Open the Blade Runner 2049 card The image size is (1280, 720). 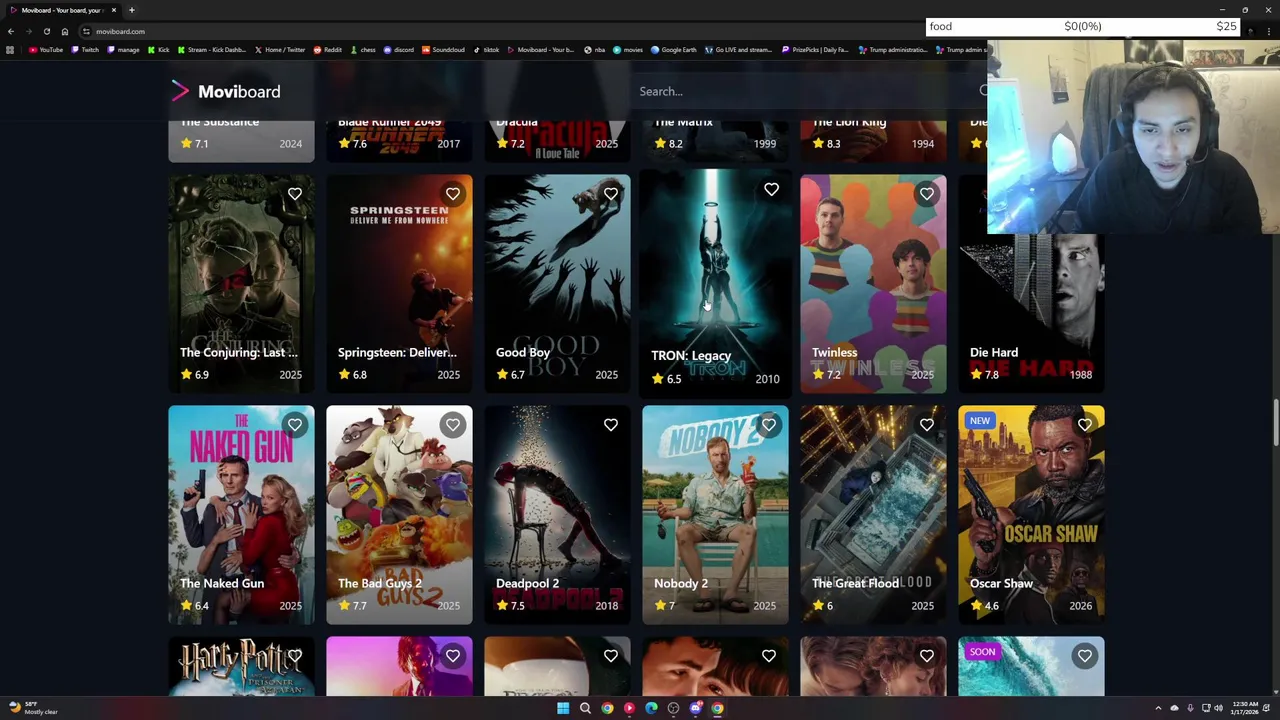(x=399, y=139)
